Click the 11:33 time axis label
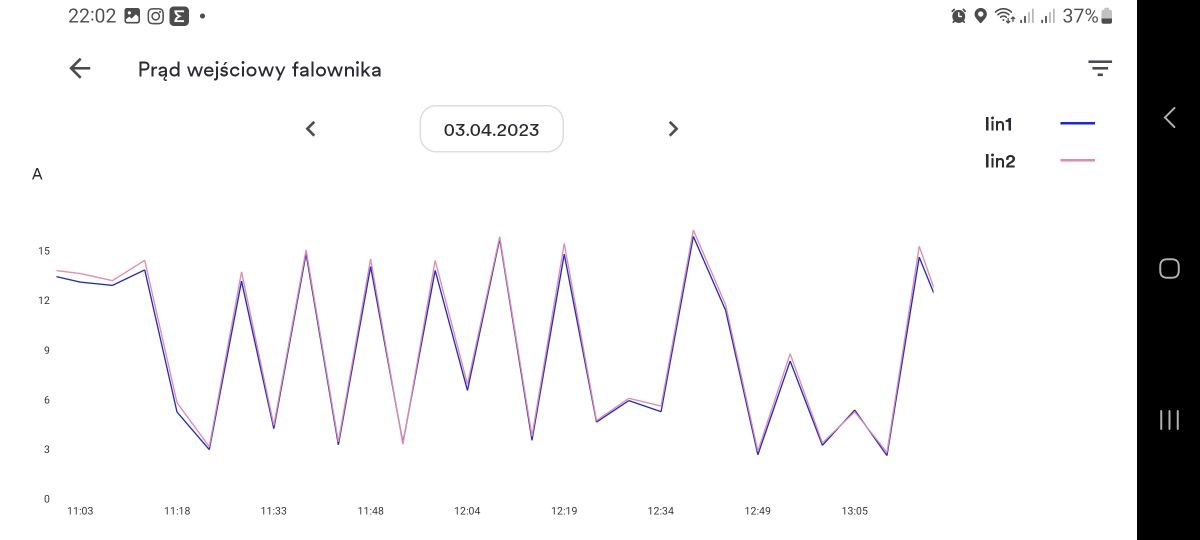Viewport: 1200px width, 540px height. click(274, 511)
